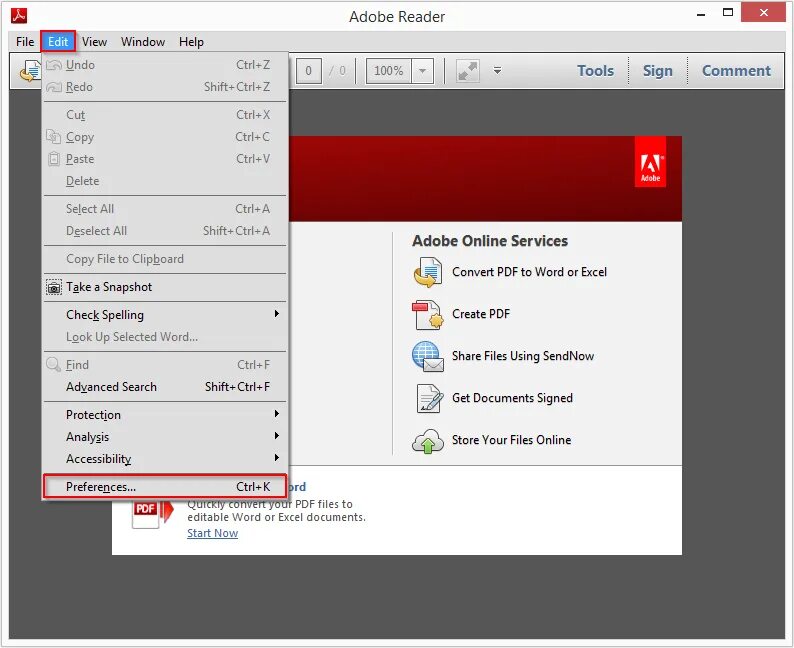The height and width of the screenshot is (648, 794).
Task: Click Store Your Files Online link
Action: [511, 440]
